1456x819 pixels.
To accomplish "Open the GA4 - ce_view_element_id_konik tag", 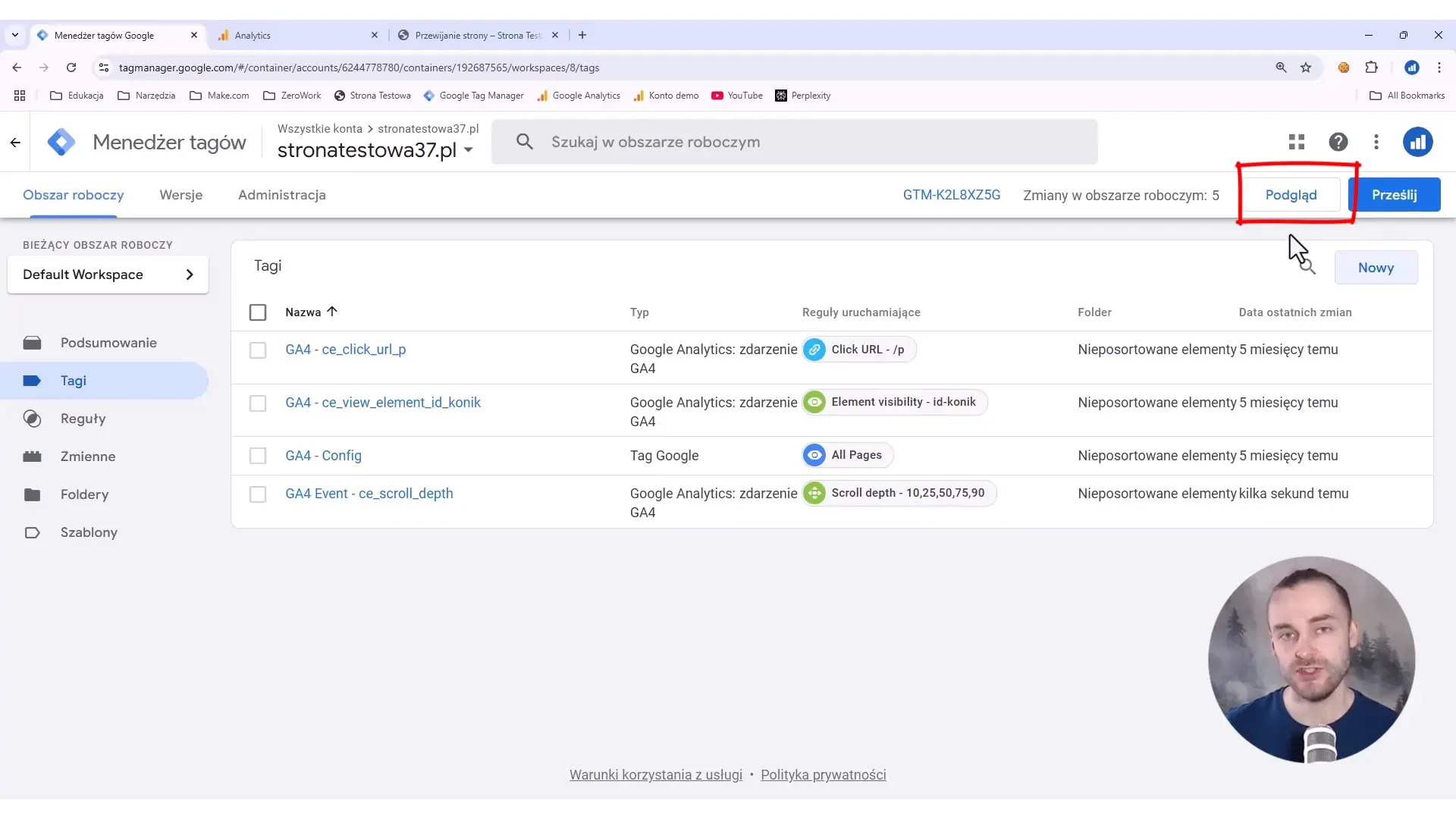I will click(383, 403).
